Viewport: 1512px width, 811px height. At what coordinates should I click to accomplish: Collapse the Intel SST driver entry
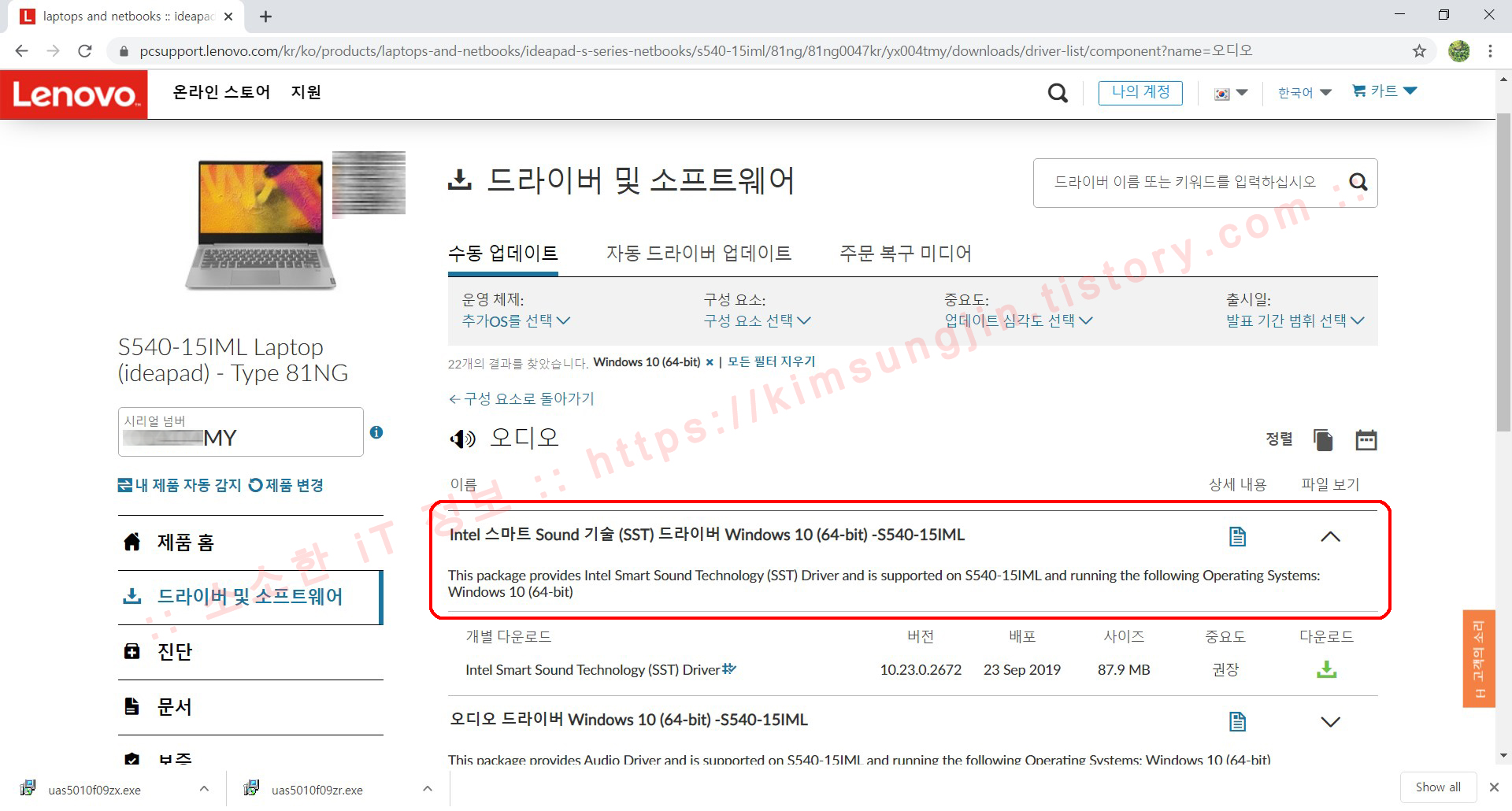1330,536
